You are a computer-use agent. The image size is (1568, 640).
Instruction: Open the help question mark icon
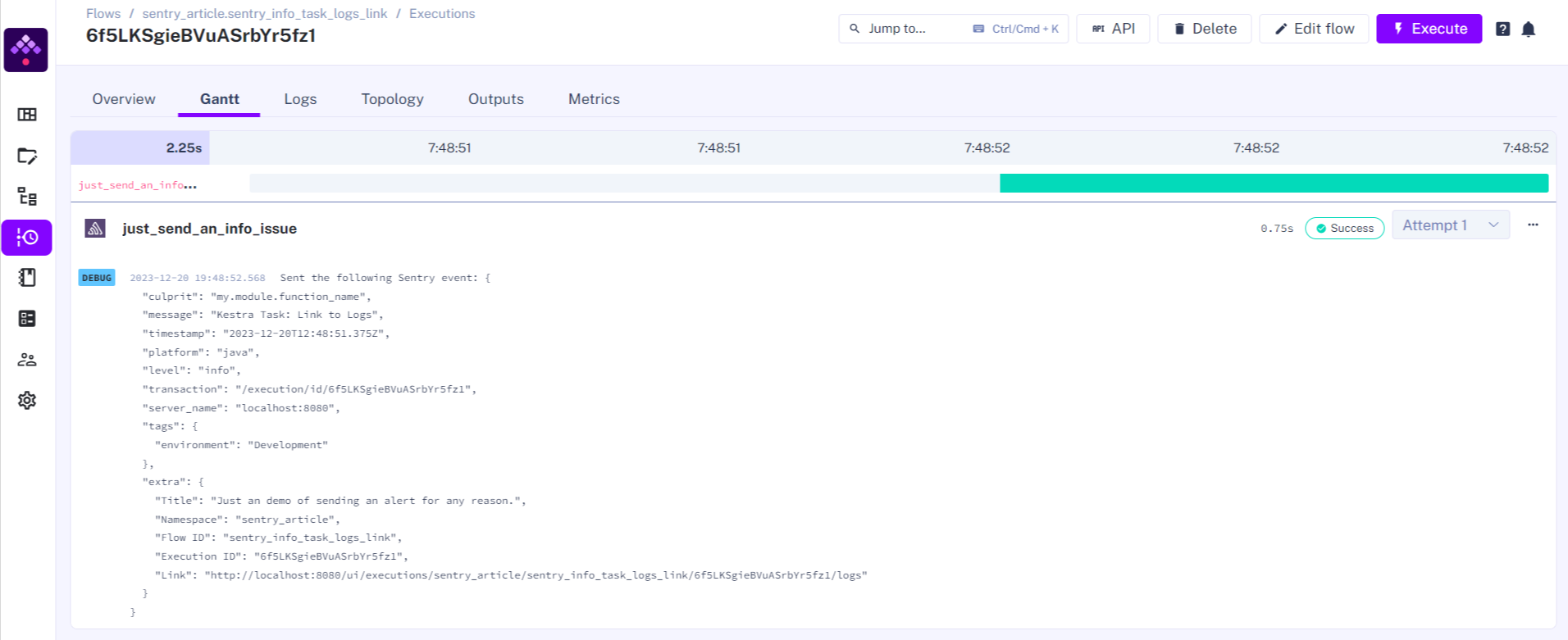1502,30
